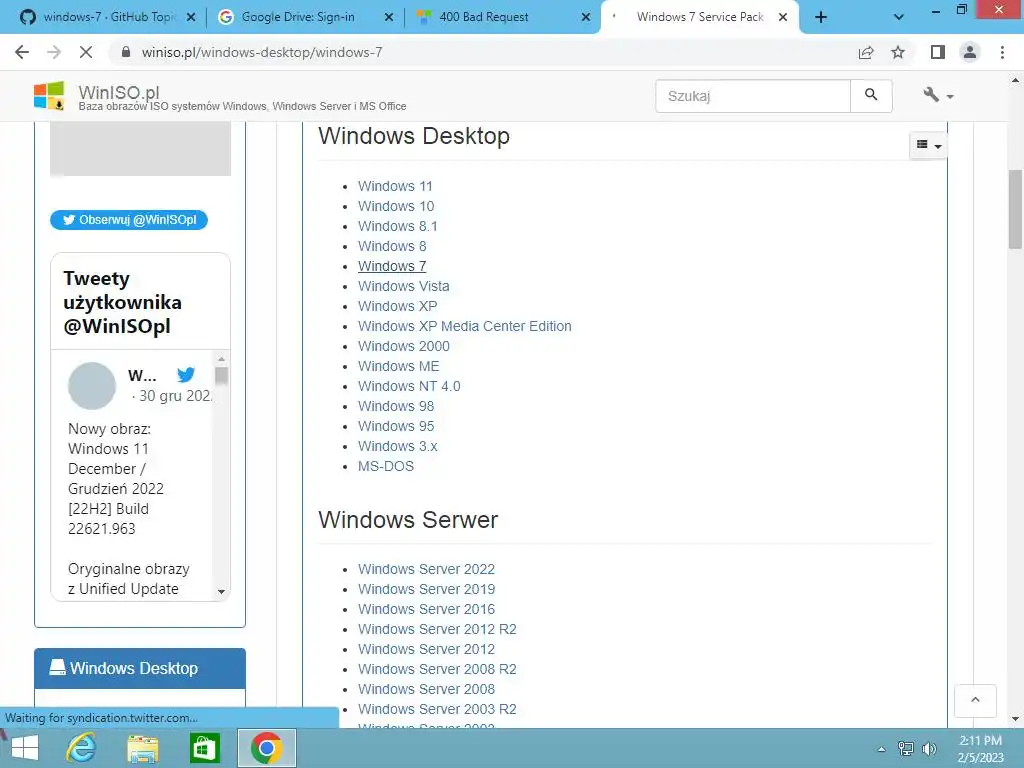This screenshot has width=1024, height=768.
Task: Open the Windows Start menu
Action: point(25,748)
